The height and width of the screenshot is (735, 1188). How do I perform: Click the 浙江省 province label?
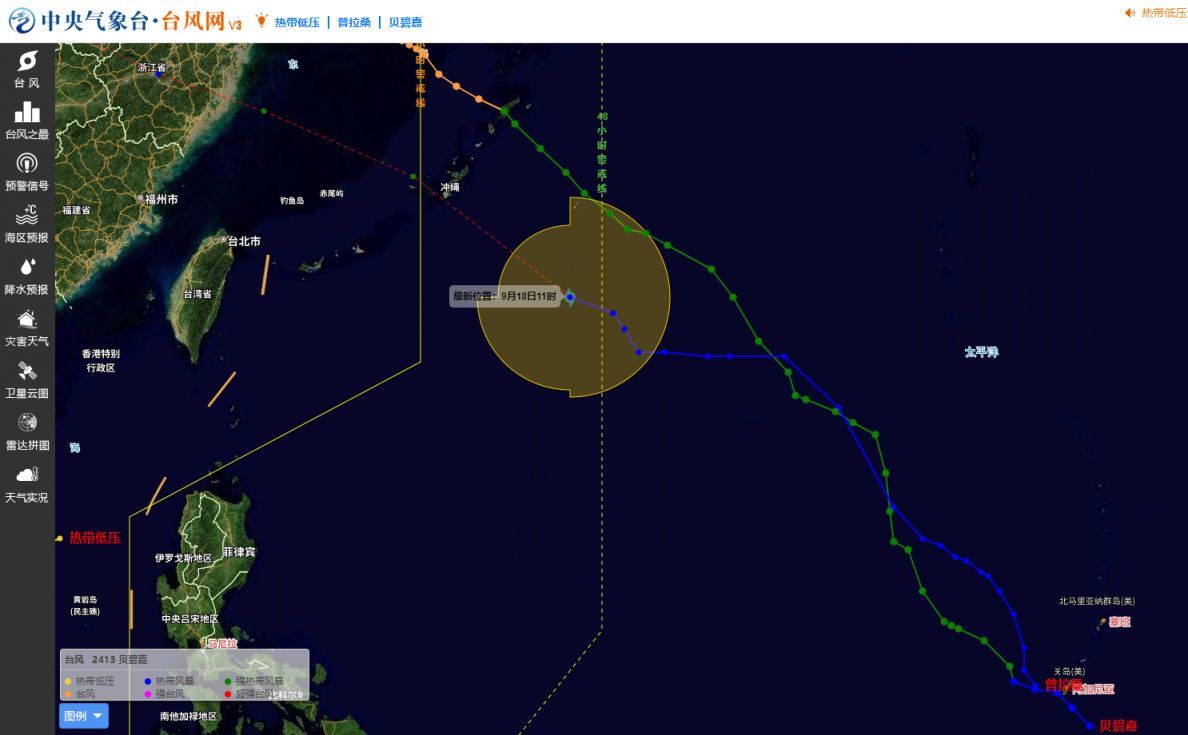(x=152, y=67)
